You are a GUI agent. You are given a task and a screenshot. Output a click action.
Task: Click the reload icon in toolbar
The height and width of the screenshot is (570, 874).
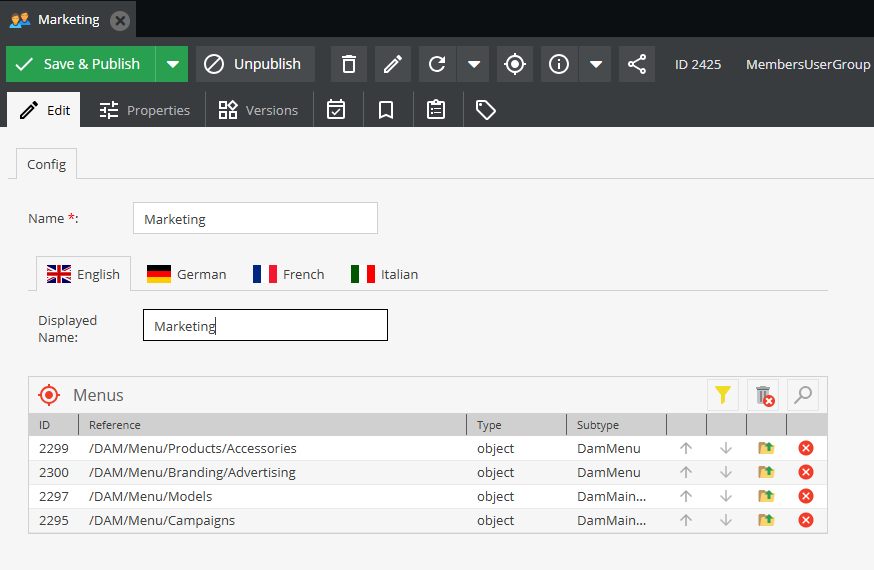(437, 64)
